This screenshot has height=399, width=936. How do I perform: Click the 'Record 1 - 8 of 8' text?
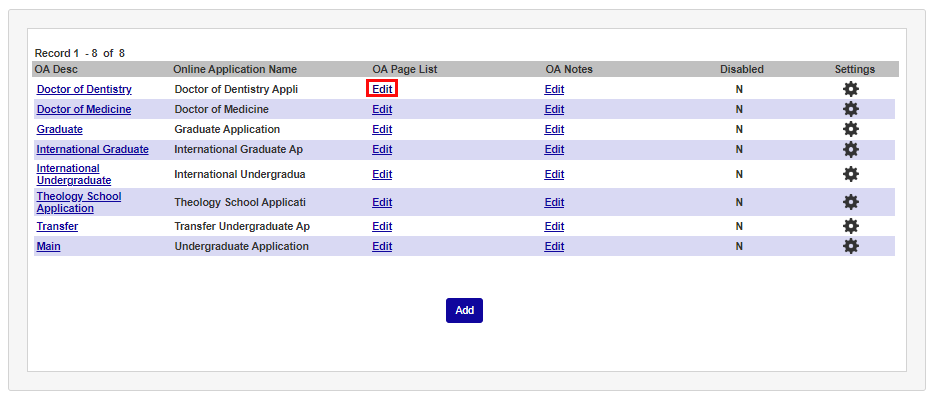coord(80,53)
